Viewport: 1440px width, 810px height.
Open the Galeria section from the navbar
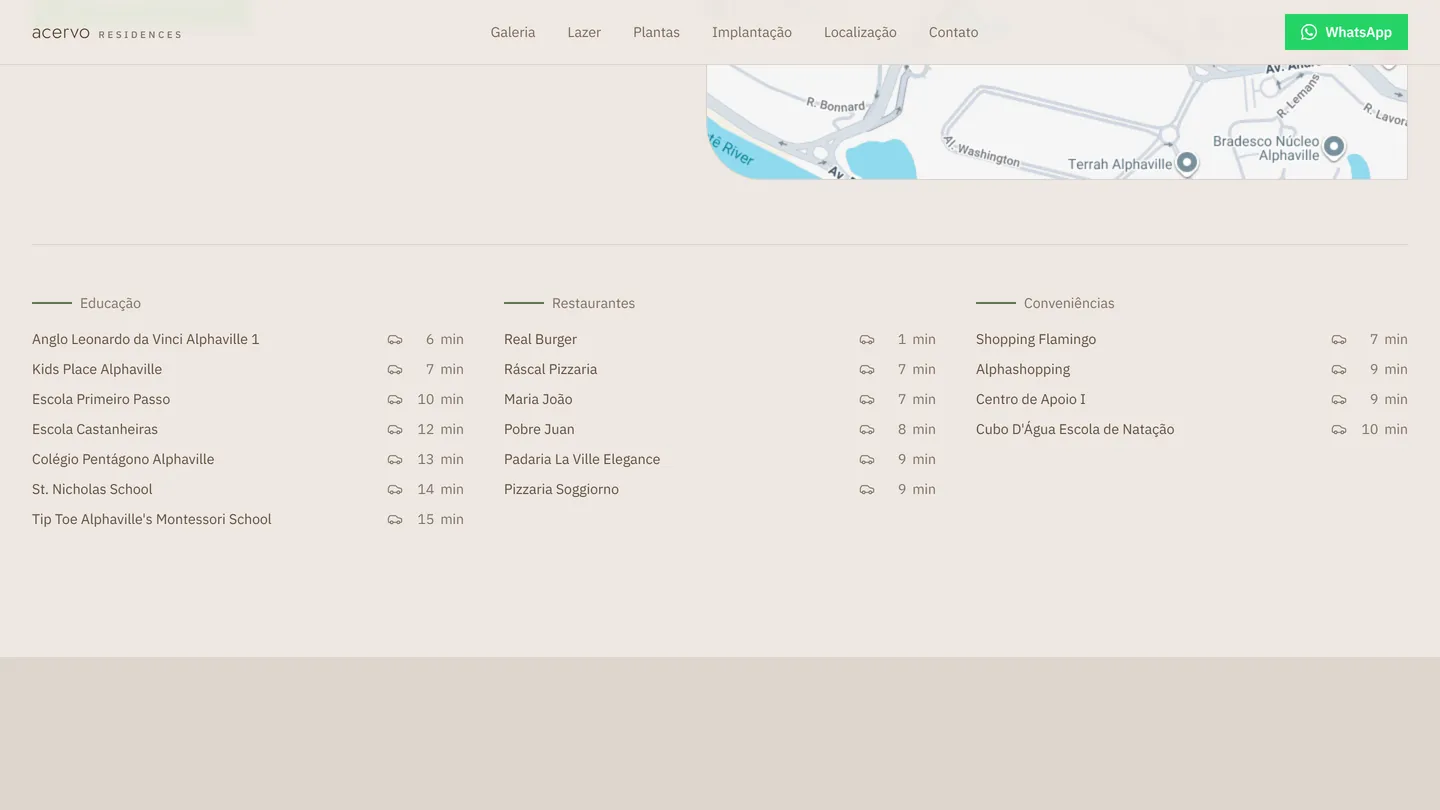click(513, 32)
